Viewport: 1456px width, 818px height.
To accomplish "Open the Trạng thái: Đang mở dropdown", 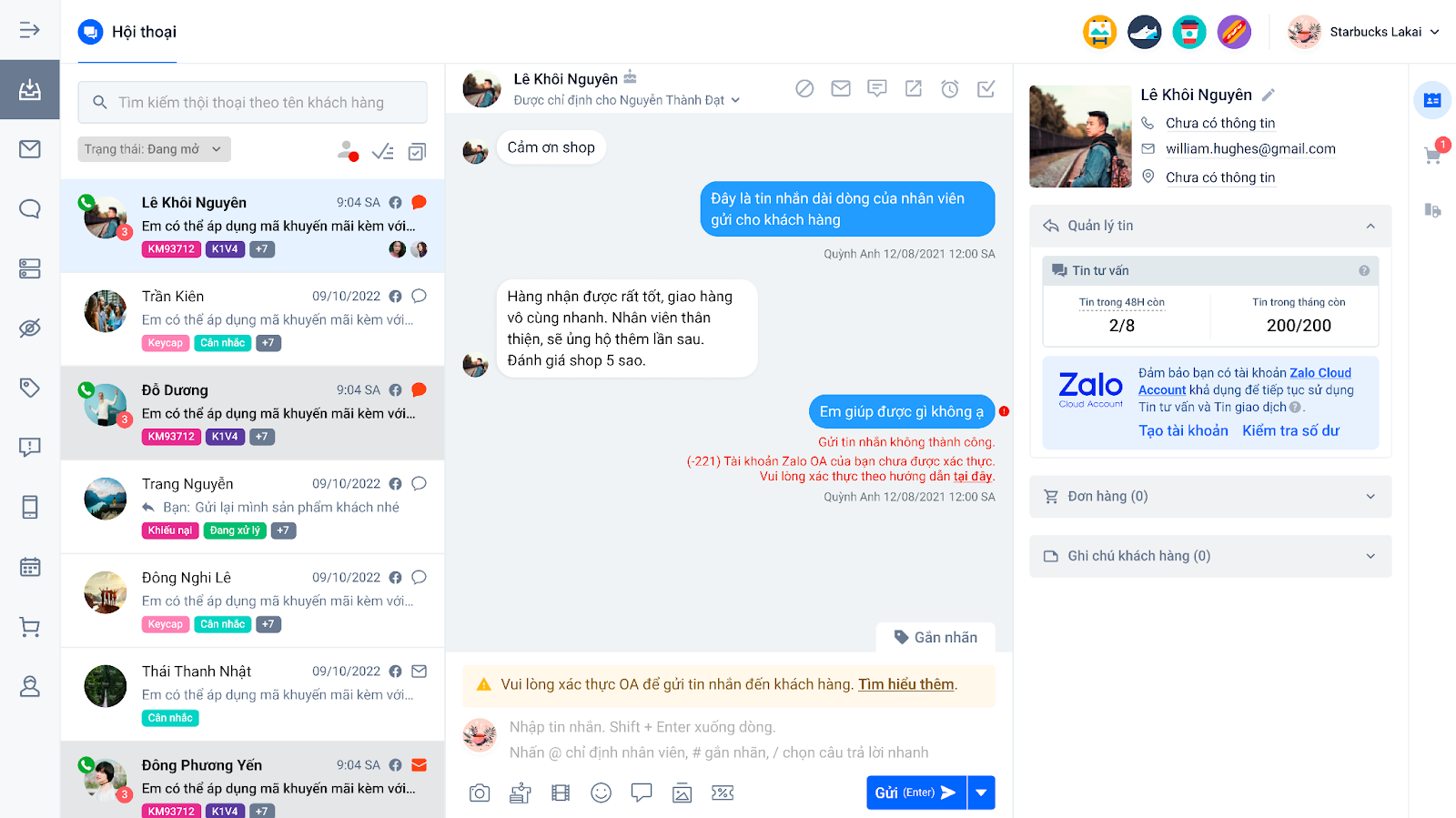I will (154, 149).
